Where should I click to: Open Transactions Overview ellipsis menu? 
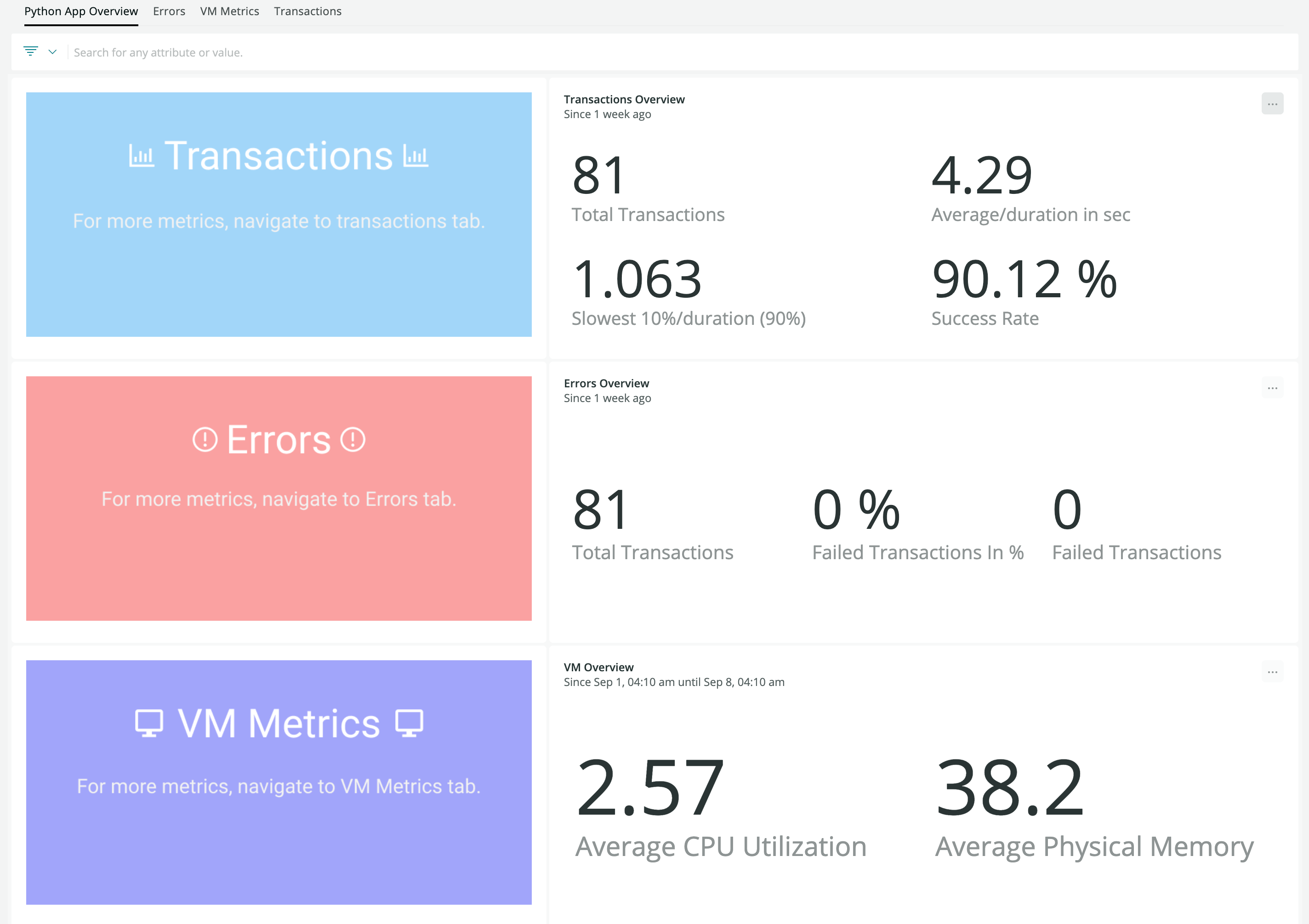pyautogui.click(x=1272, y=104)
